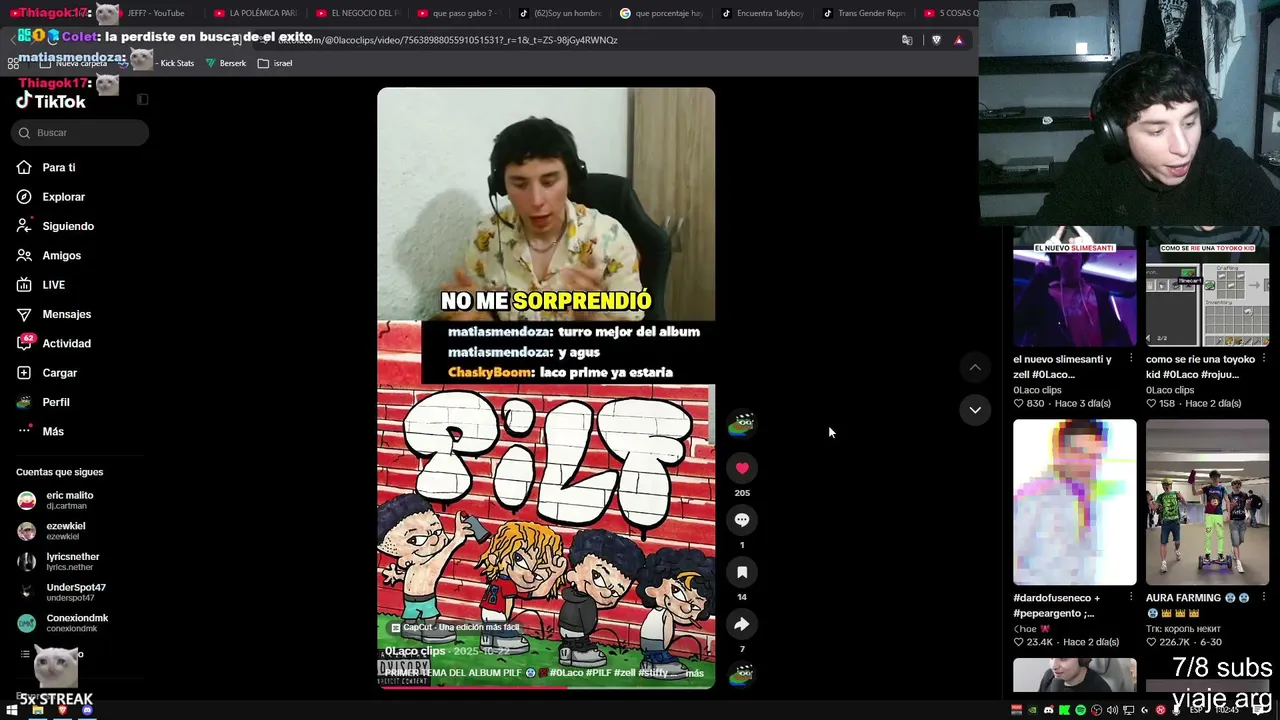Go to the Explorar page

pos(64,197)
